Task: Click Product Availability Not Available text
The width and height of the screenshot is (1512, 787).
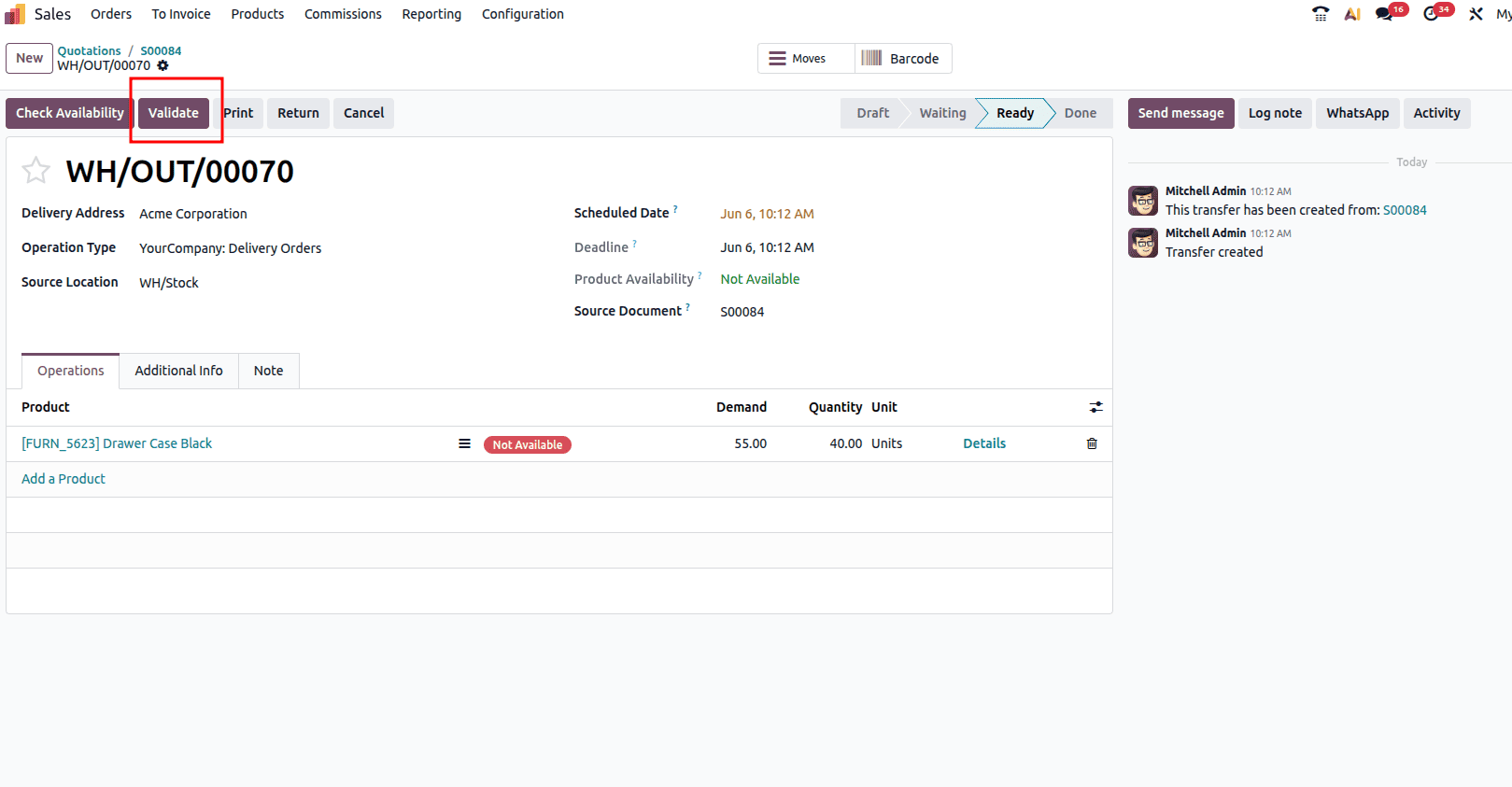Action: pos(760,279)
